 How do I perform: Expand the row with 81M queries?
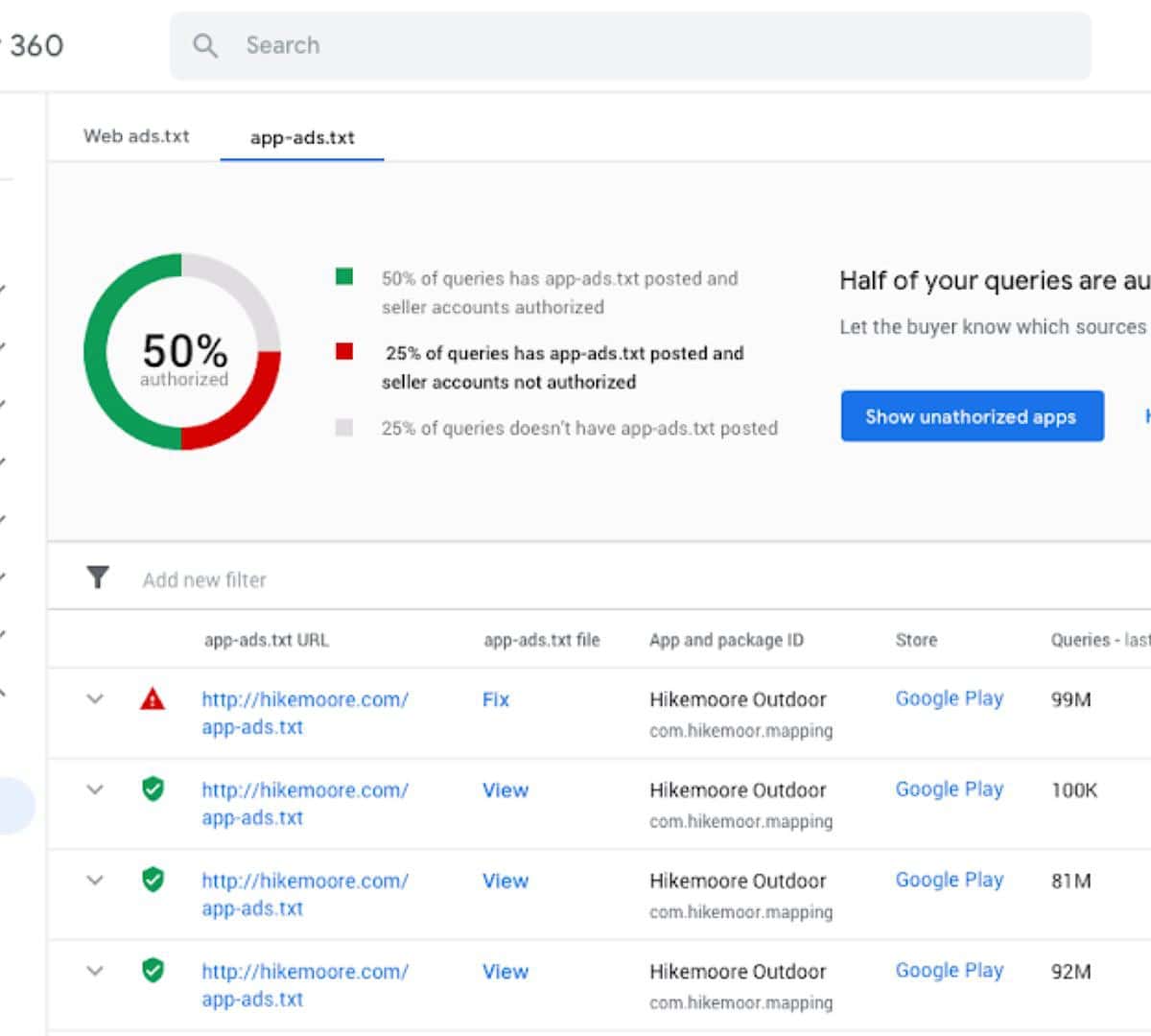click(x=95, y=880)
